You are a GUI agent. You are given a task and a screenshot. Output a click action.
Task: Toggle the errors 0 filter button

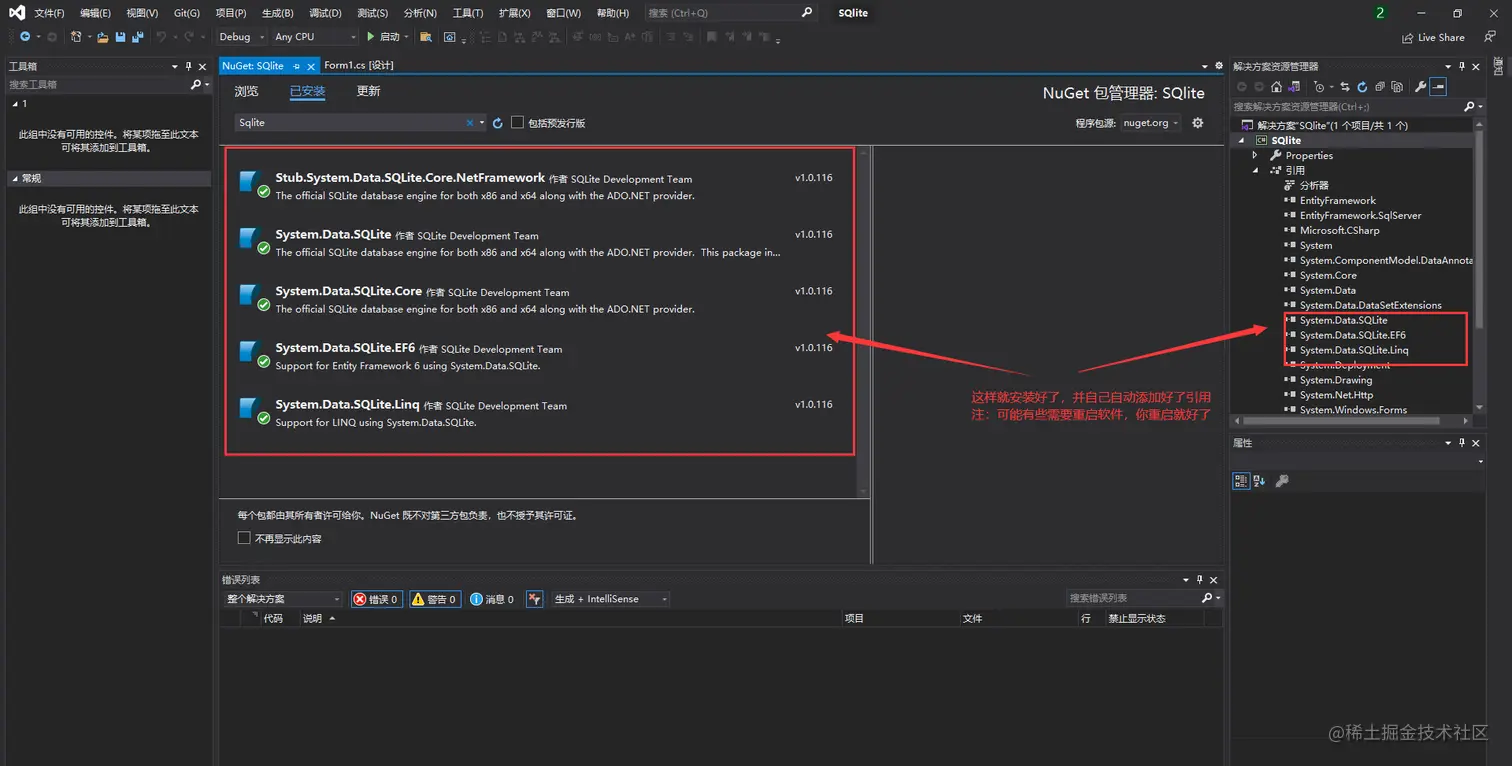pos(377,599)
